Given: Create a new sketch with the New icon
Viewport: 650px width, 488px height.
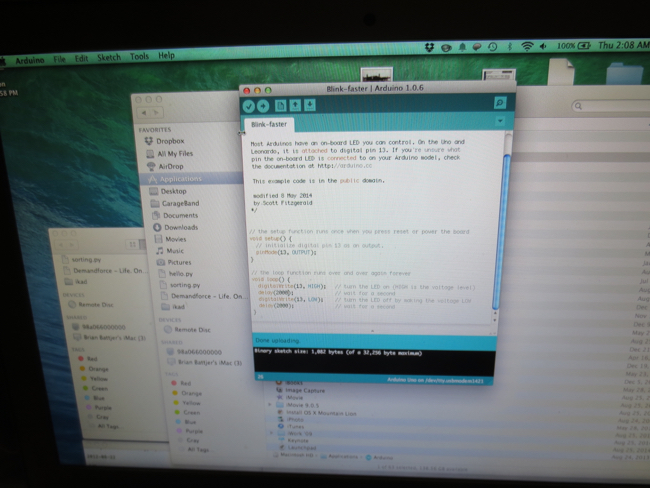Looking at the screenshot, I should coord(281,106).
